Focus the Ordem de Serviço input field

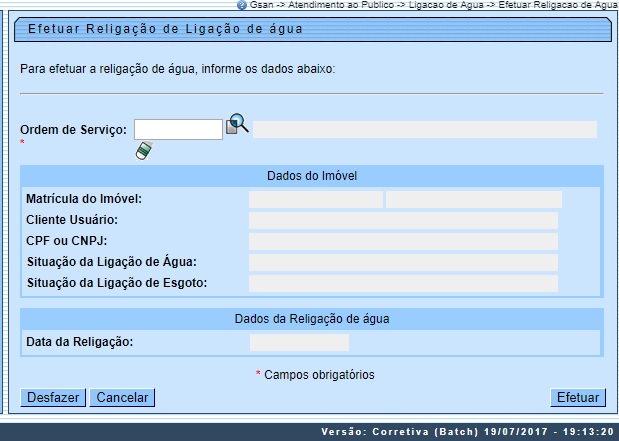coord(178,129)
